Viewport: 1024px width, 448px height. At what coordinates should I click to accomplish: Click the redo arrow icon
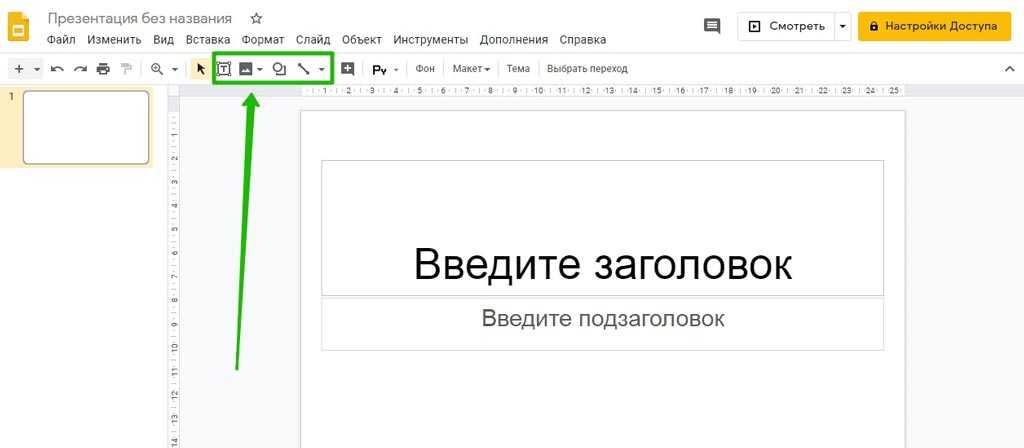pos(80,69)
